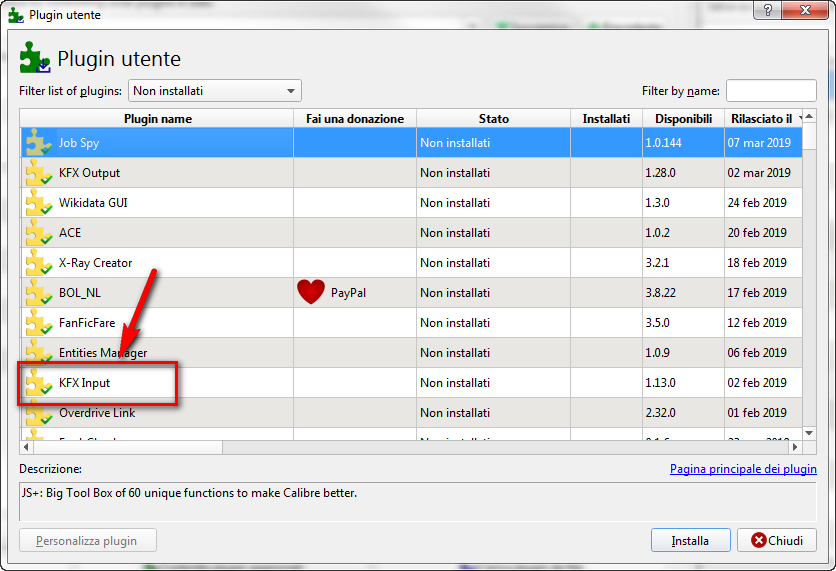Click the Installa button

[x=690, y=541]
